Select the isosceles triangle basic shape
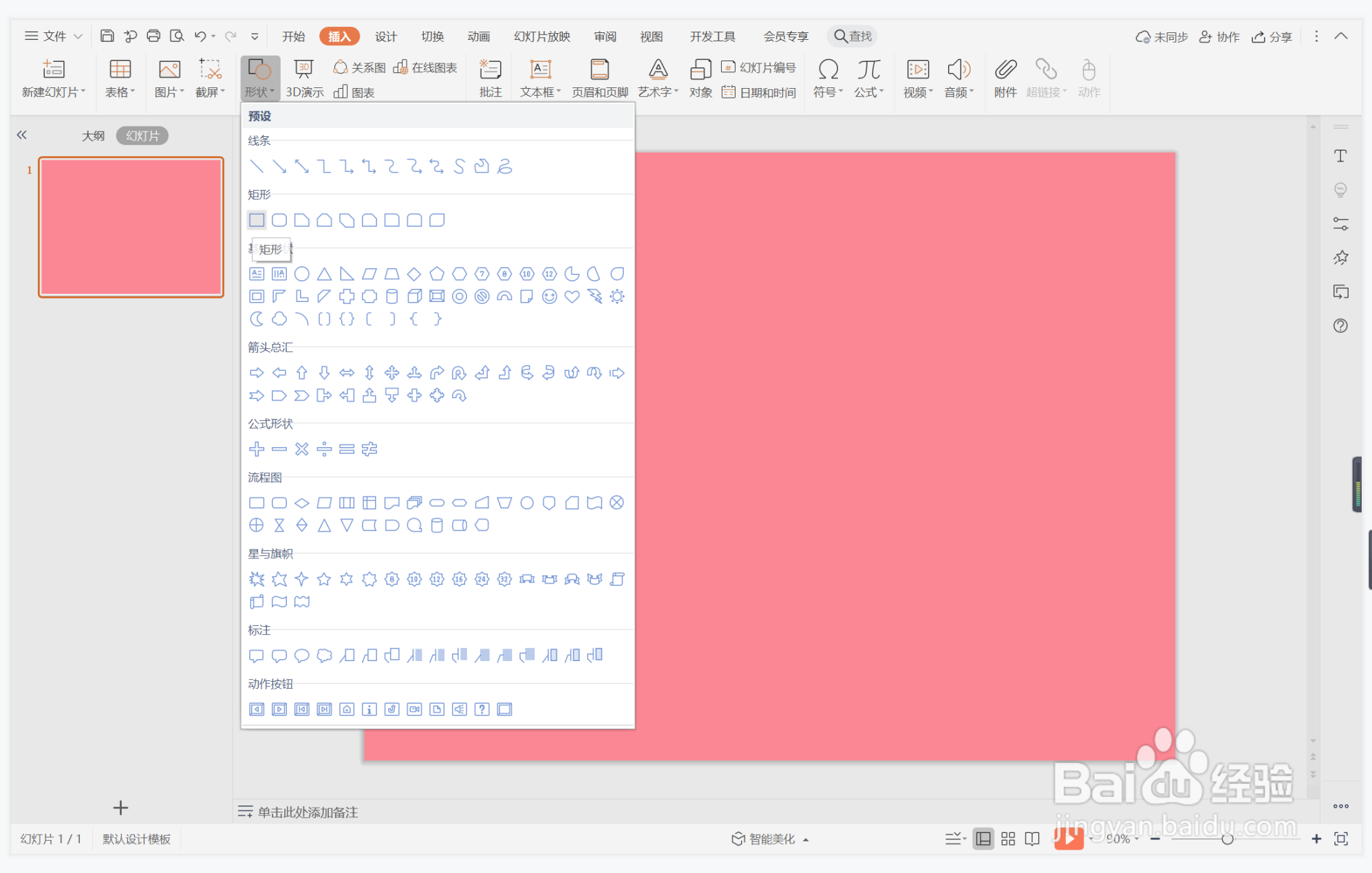The image size is (1372, 873). tap(324, 274)
